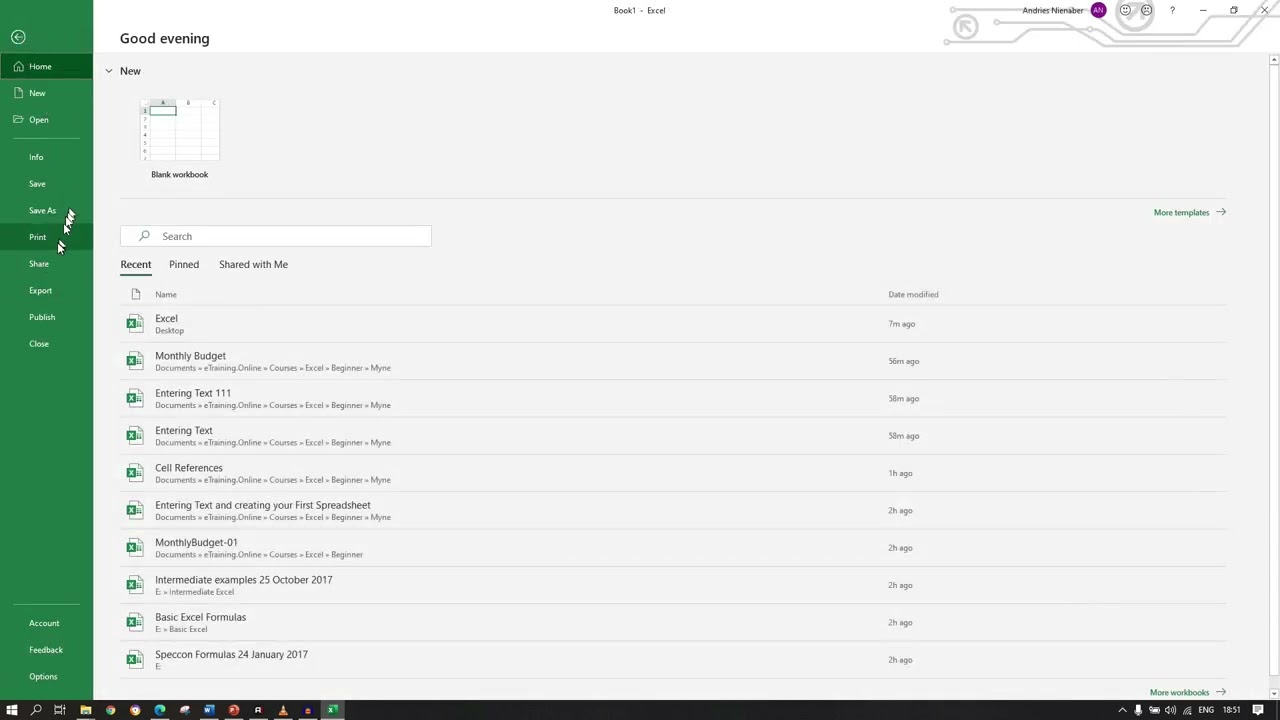Screen dimensions: 1280x720
Task: Click the battery tray icon
Action: [1155, 710]
